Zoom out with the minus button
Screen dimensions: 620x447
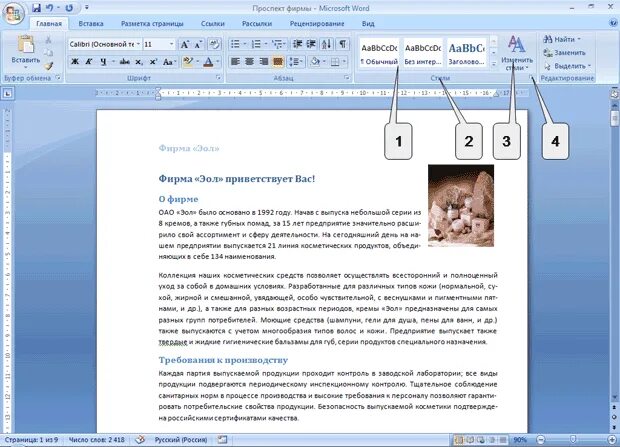pyautogui.click(x=541, y=439)
